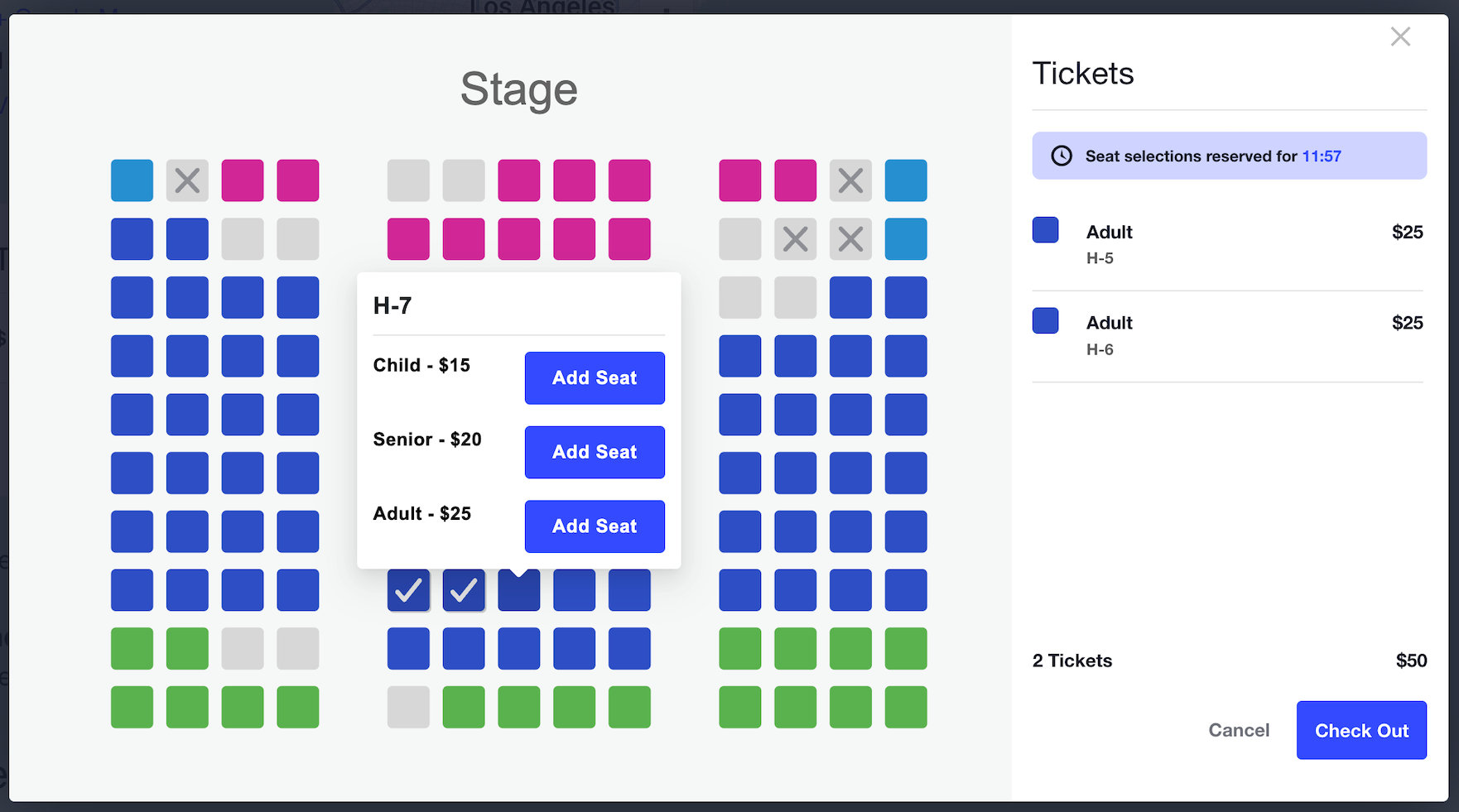
Task: Click the Check Out button
Action: pos(1361,730)
